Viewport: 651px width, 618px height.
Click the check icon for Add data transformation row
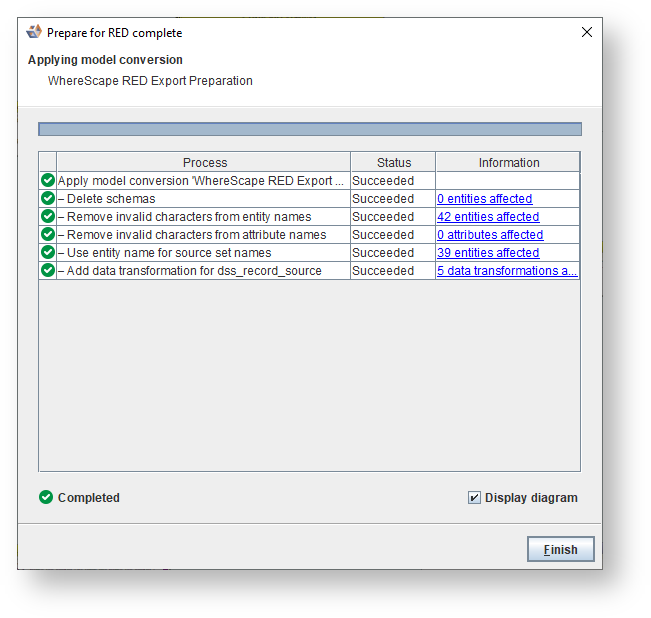pyautogui.click(x=47, y=271)
